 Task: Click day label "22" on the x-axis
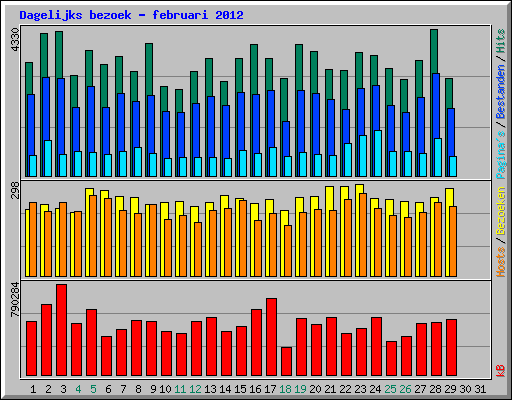(x=345, y=389)
